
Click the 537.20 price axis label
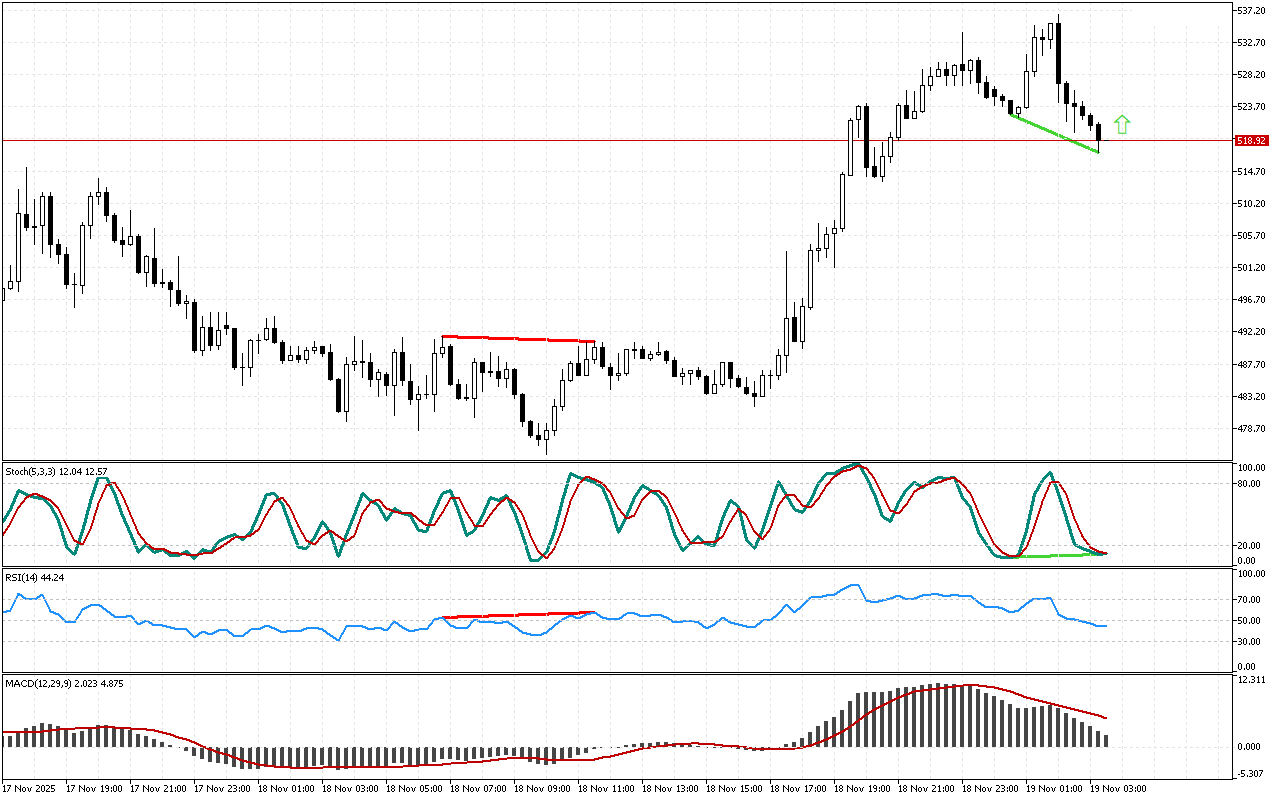click(x=1251, y=11)
